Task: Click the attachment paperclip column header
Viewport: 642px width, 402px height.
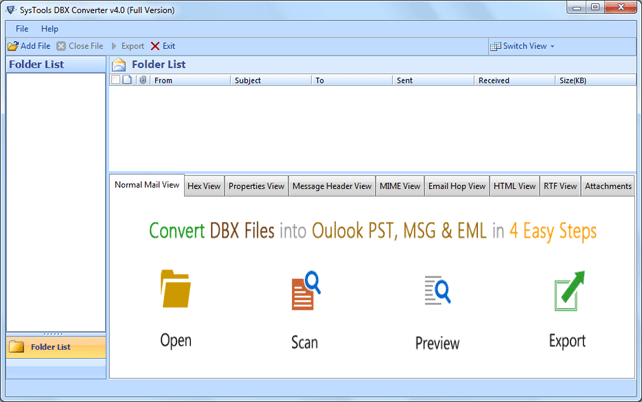Action: [142, 80]
